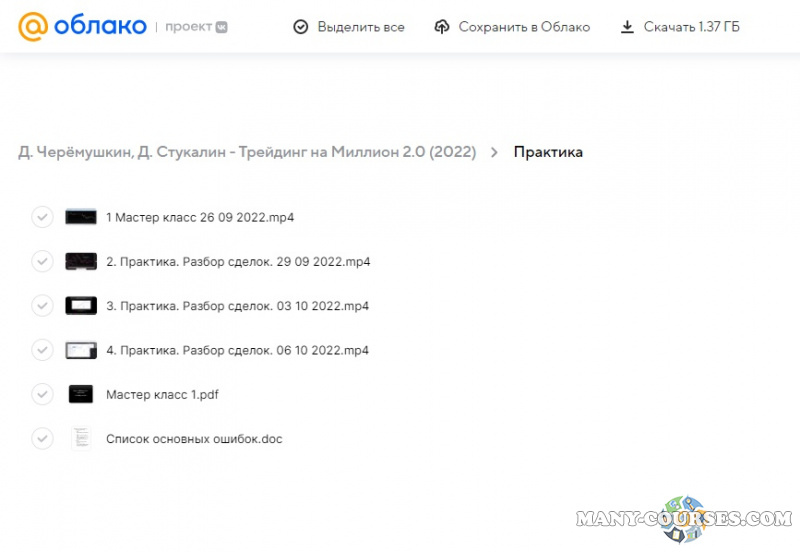
Task: Select checkbox for 3. Практика 03 10 2022.mp4
Action: click(x=42, y=305)
